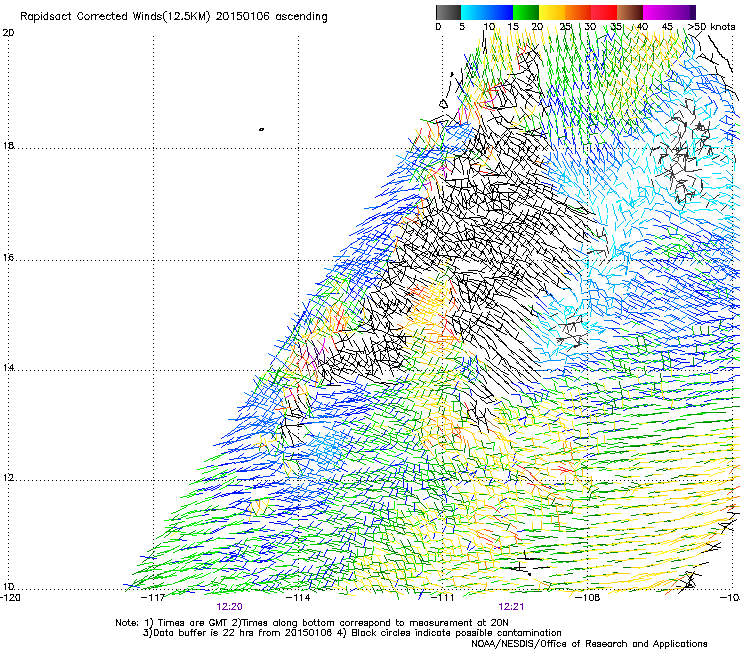Screen dimensions: 740x650
Task: Click the latitude label '18' on left axis
Action: coord(8,145)
